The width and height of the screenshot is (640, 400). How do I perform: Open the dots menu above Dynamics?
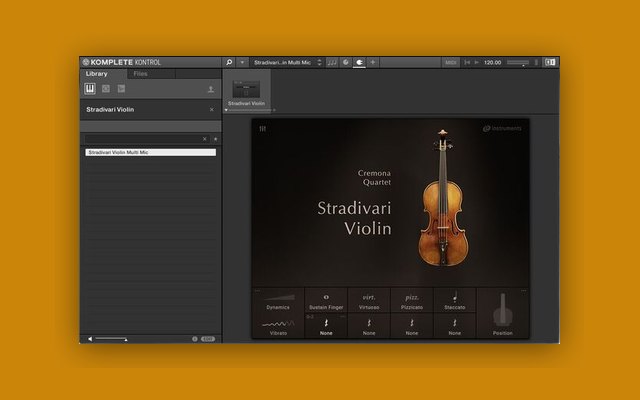pos(257,291)
